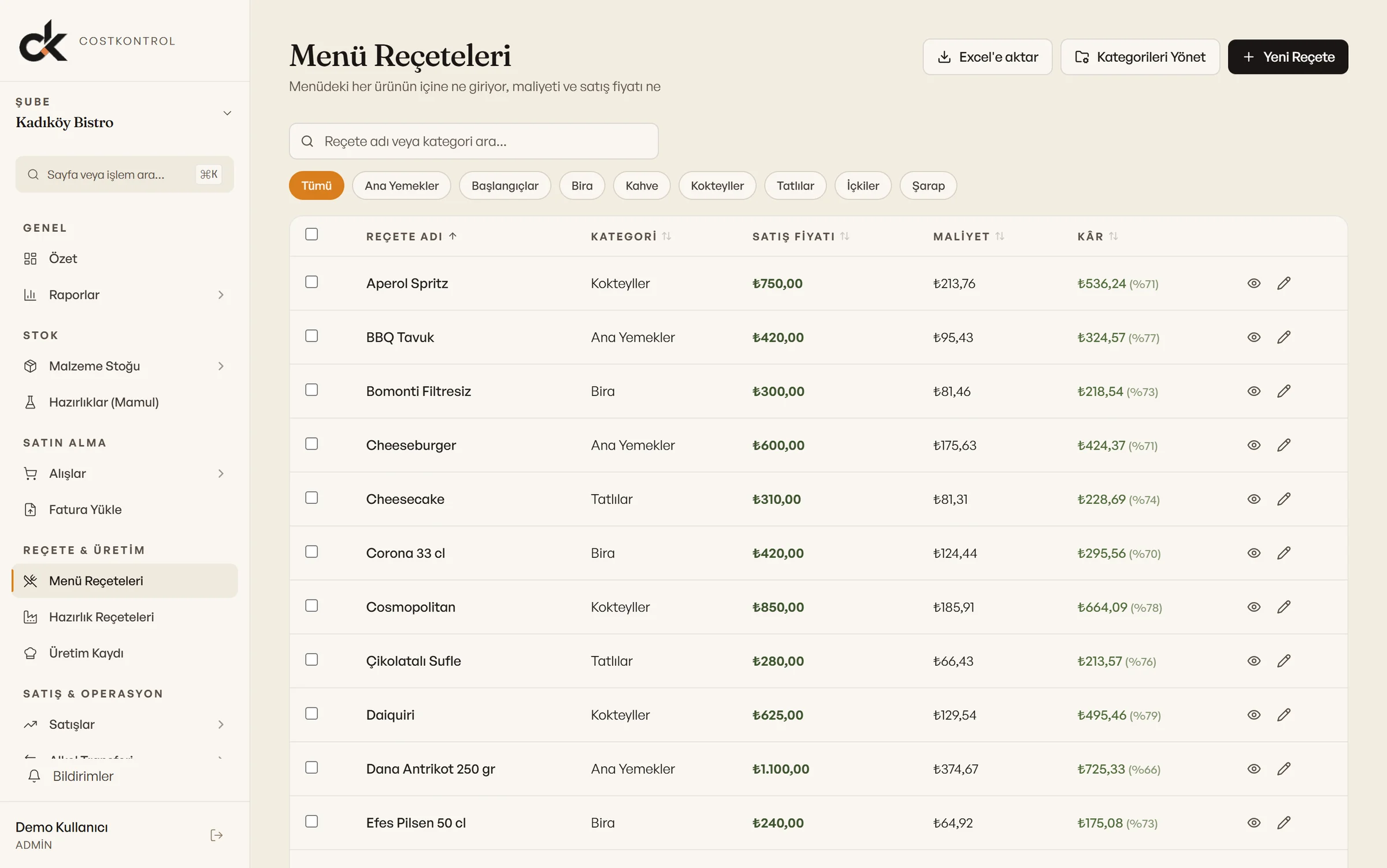Image resolution: width=1387 pixels, height=868 pixels.
Task: Click the logout icon next to Demo Kullanıcı
Action: point(217,835)
